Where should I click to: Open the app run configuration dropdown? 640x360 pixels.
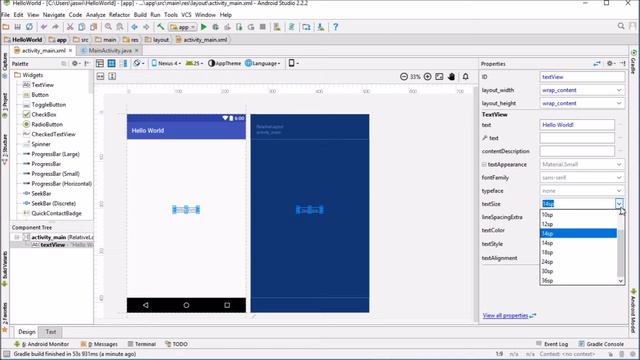183,27
